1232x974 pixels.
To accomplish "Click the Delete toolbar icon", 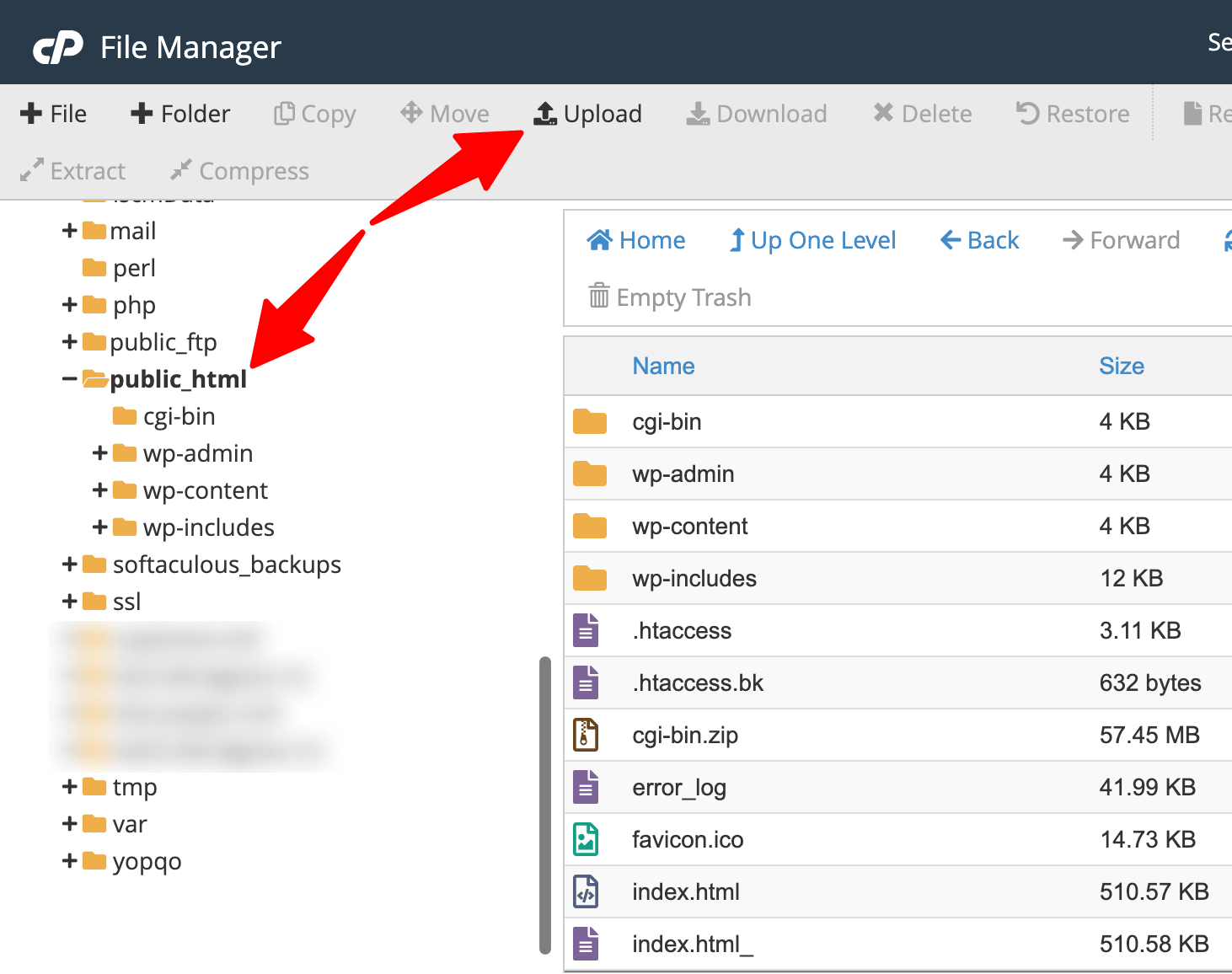I will 922,114.
